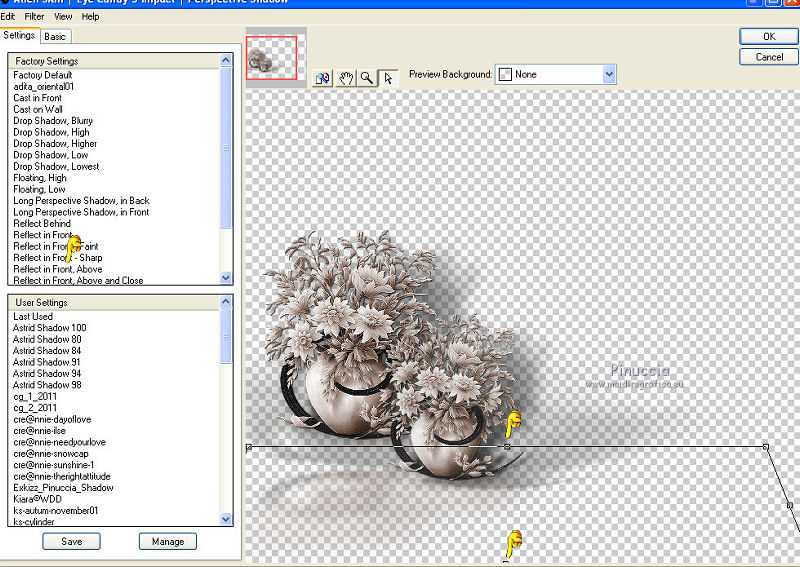The width and height of the screenshot is (800, 567).
Task: Select Cast on Wall preset
Action: pos(38,109)
